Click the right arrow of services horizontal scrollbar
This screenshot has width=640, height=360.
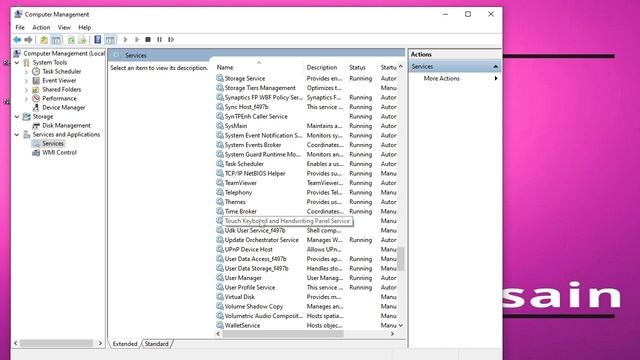(392, 334)
